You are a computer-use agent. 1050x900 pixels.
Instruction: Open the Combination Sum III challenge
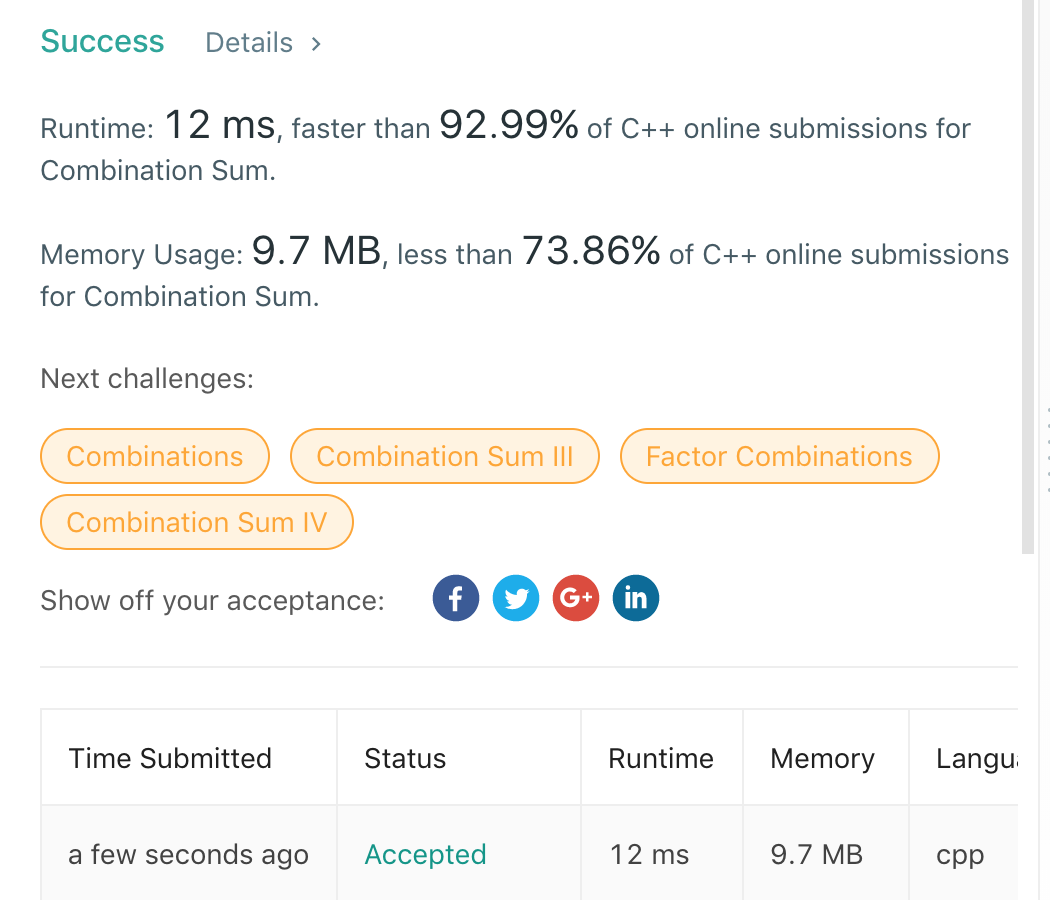tap(445, 456)
